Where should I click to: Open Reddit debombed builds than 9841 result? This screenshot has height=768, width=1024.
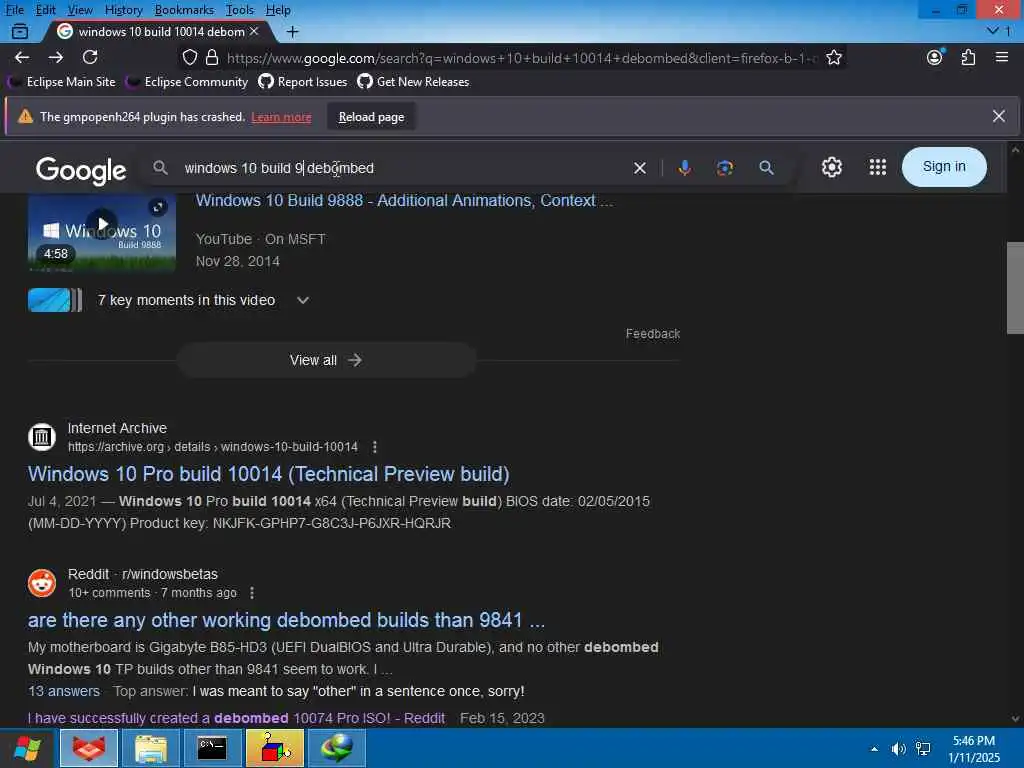[x=286, y=620]
